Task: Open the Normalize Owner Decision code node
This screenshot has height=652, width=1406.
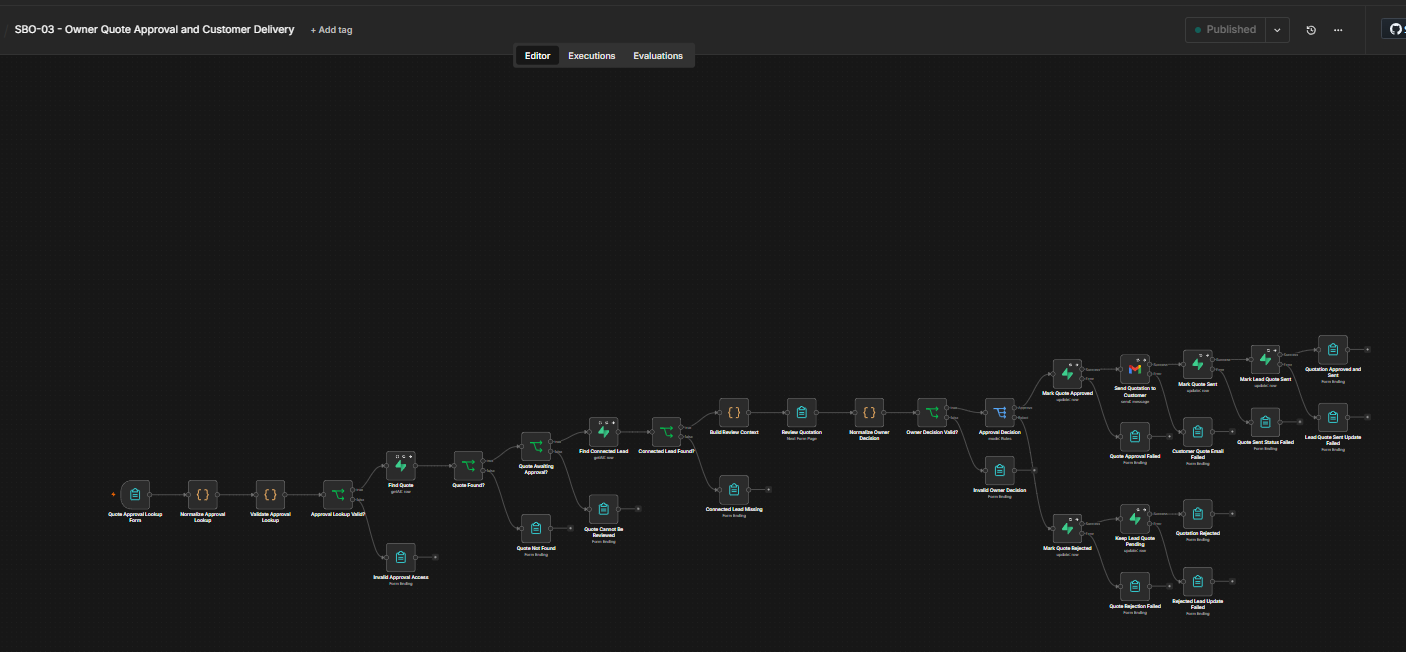Action: coord(869,413)
